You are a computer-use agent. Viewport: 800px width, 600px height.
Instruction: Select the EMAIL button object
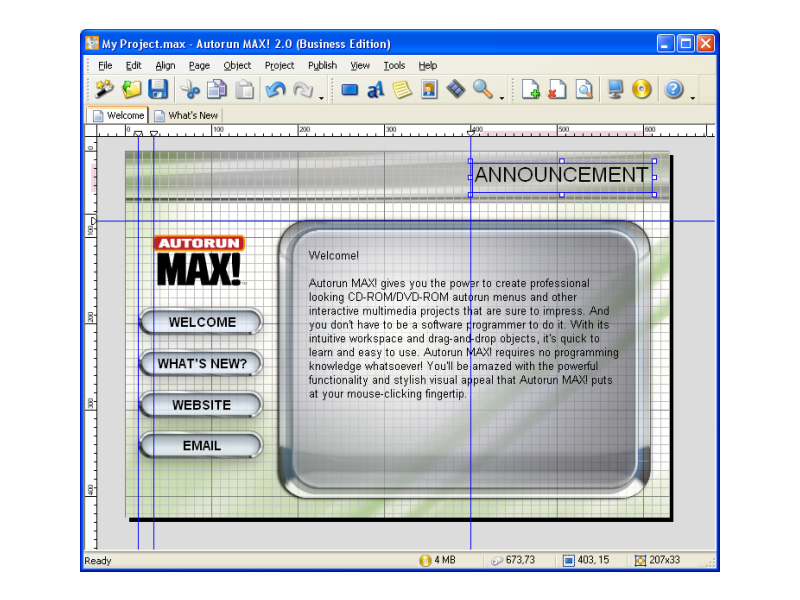tap(202, 445)
